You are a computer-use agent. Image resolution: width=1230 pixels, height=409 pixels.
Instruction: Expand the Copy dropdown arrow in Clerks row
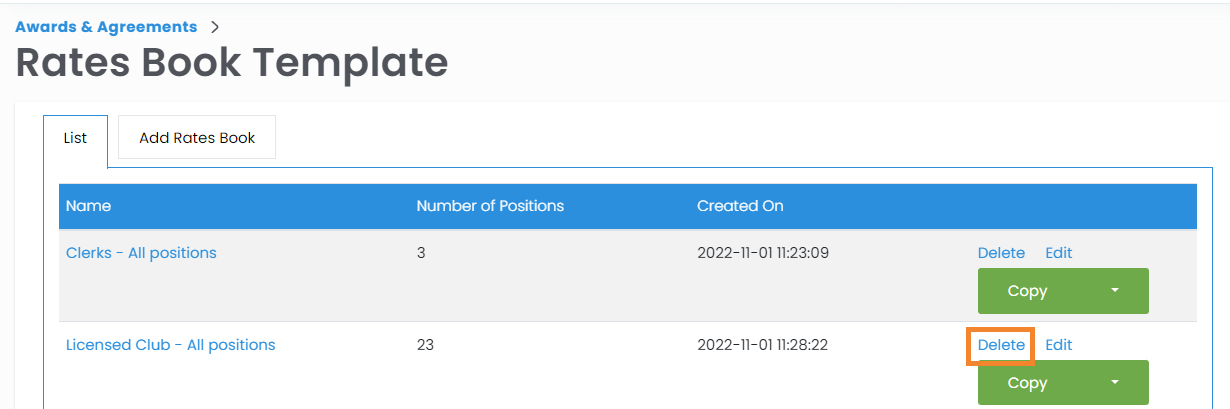click(1115, 291)
